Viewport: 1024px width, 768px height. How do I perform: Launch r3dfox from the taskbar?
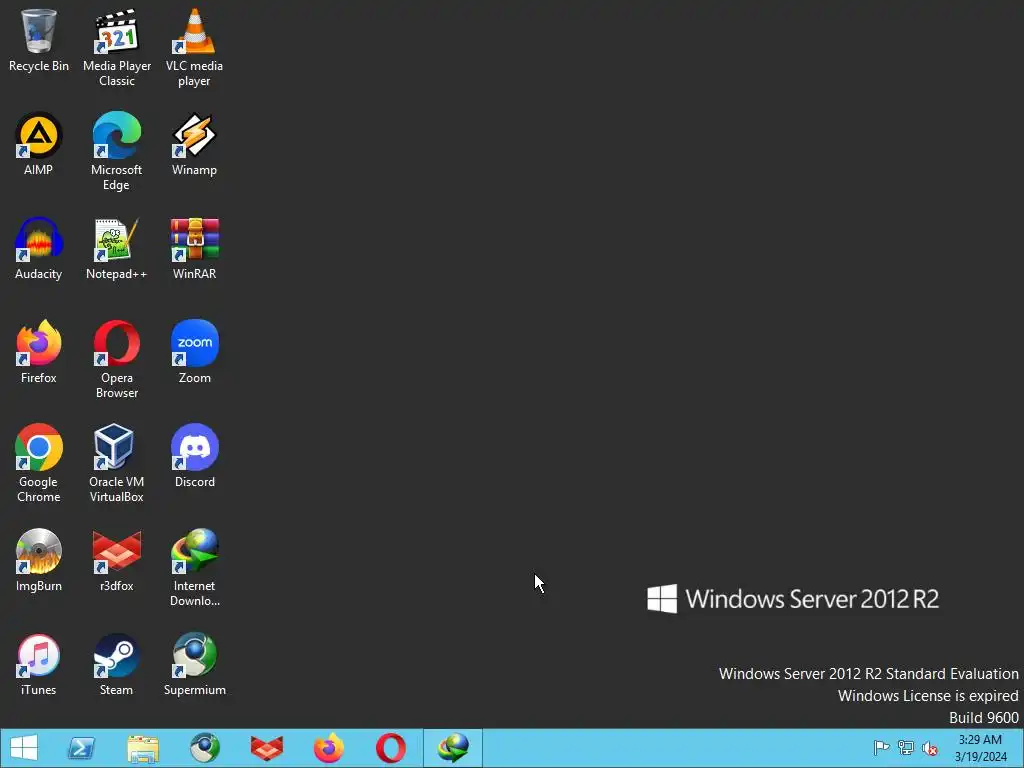[x=266, y=748]
